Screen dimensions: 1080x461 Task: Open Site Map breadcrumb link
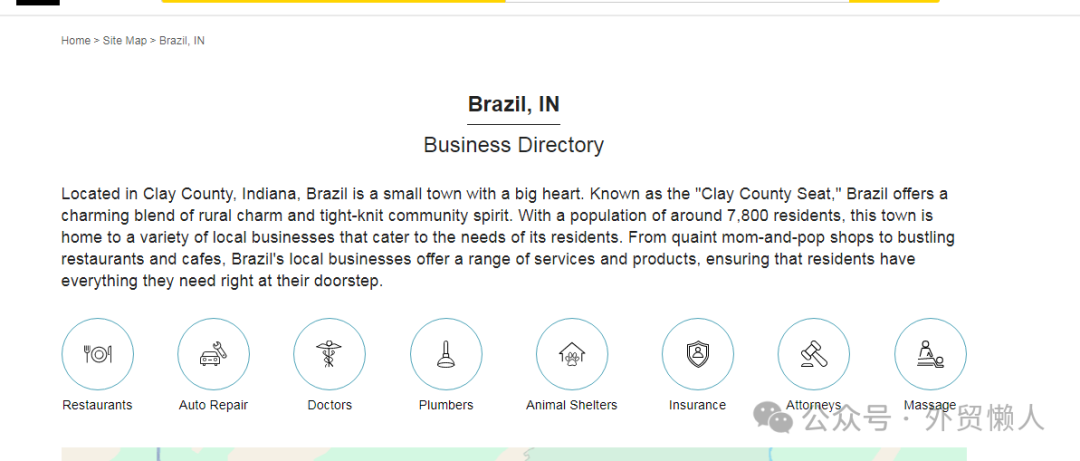[x=125, y=41]
